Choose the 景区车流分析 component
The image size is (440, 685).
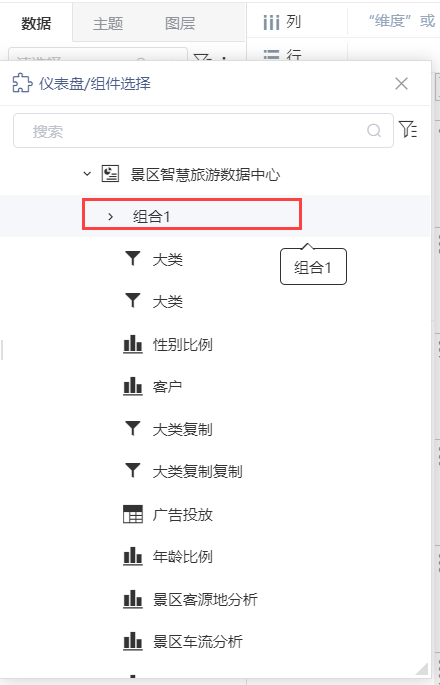197,641
